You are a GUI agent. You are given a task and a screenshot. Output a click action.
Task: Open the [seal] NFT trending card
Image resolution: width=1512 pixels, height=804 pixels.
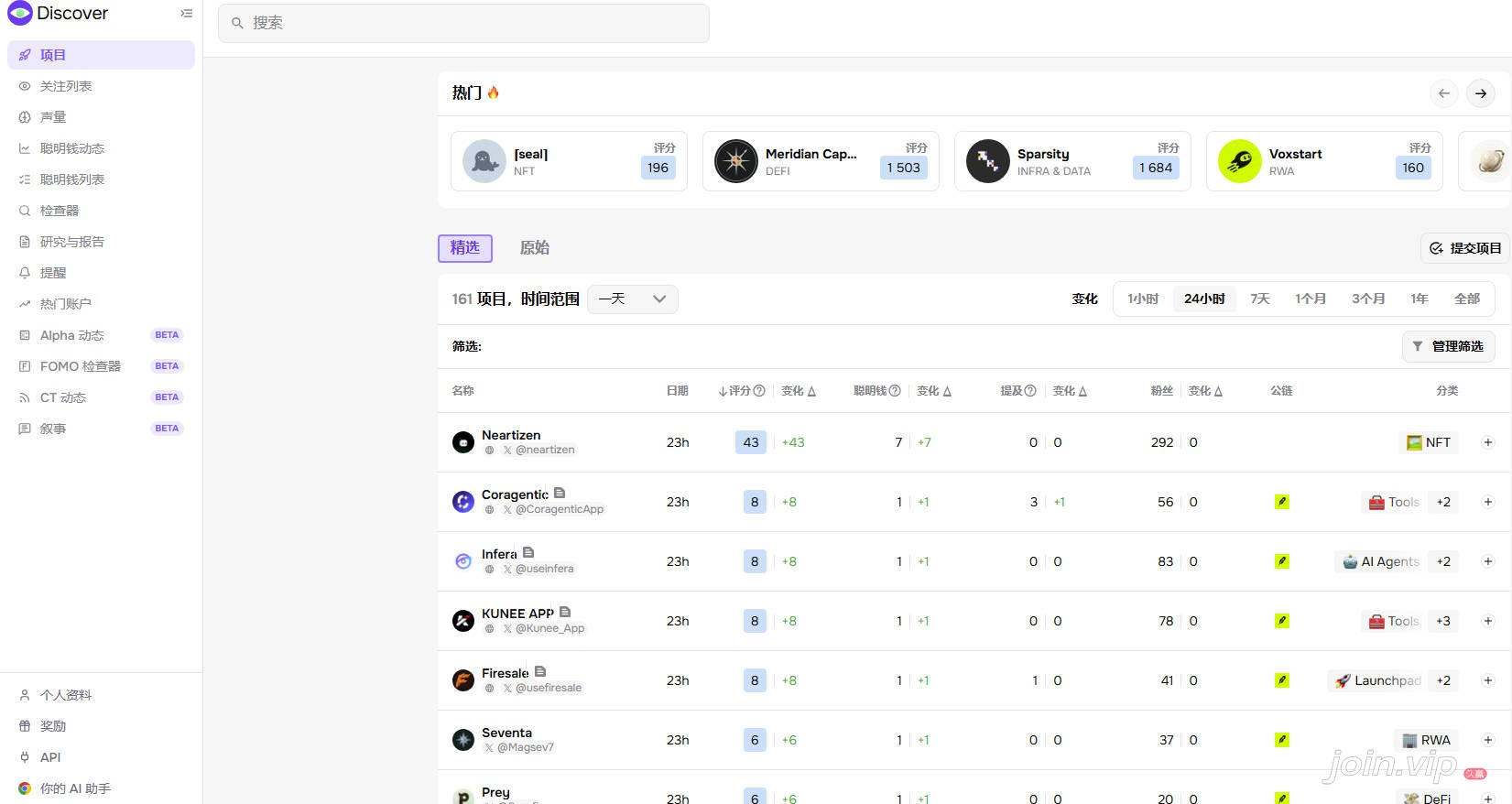[569, 161]
